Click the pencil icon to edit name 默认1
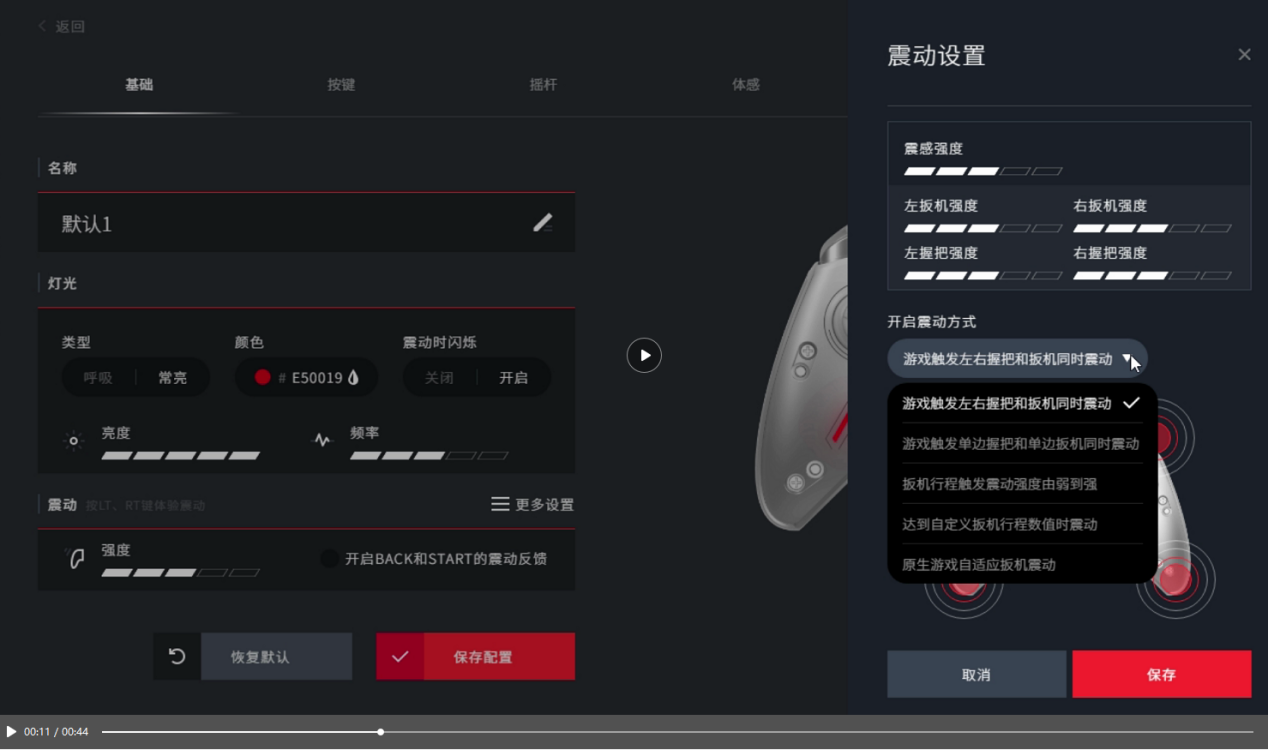The width and height of the screenshot is (1268, 750). point(542,223)
